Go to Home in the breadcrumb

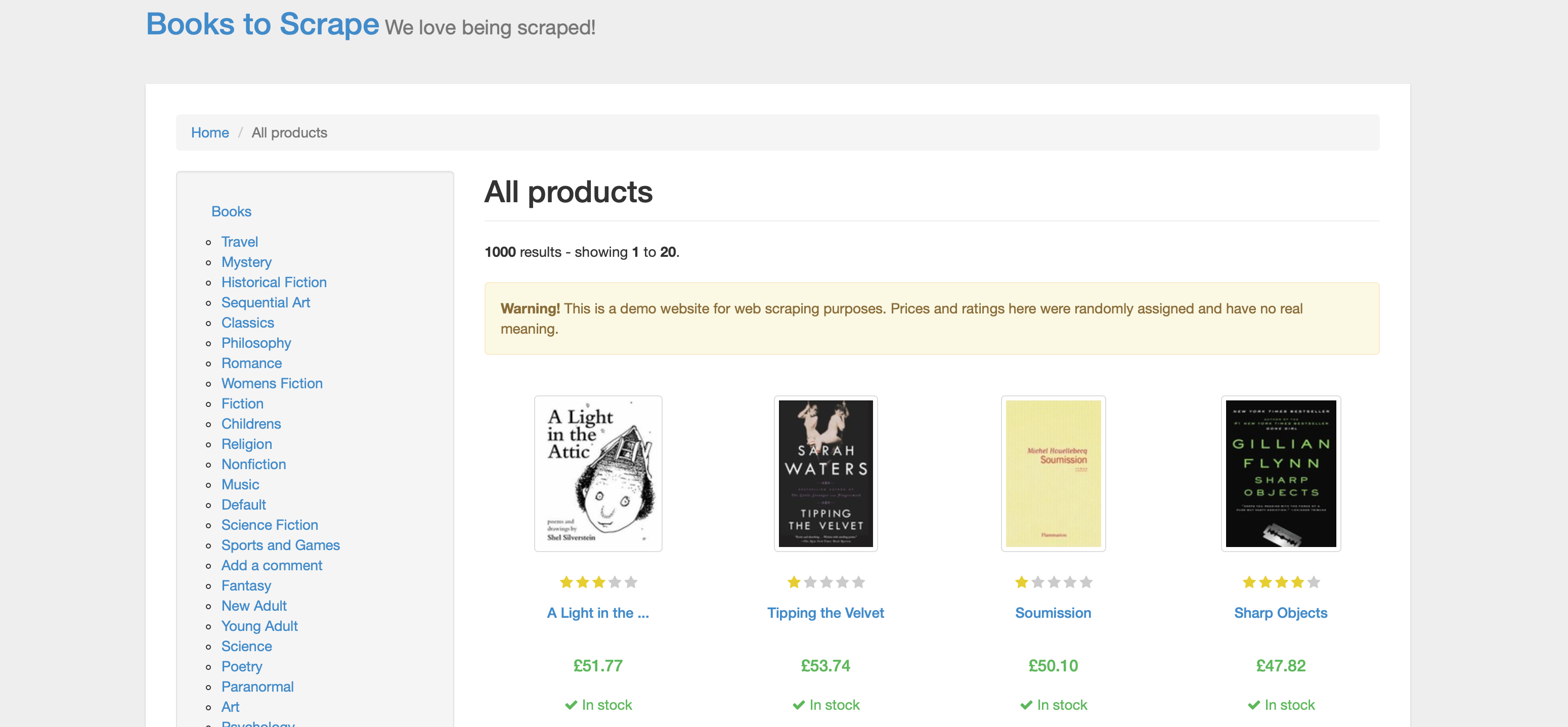coord(210,132)
